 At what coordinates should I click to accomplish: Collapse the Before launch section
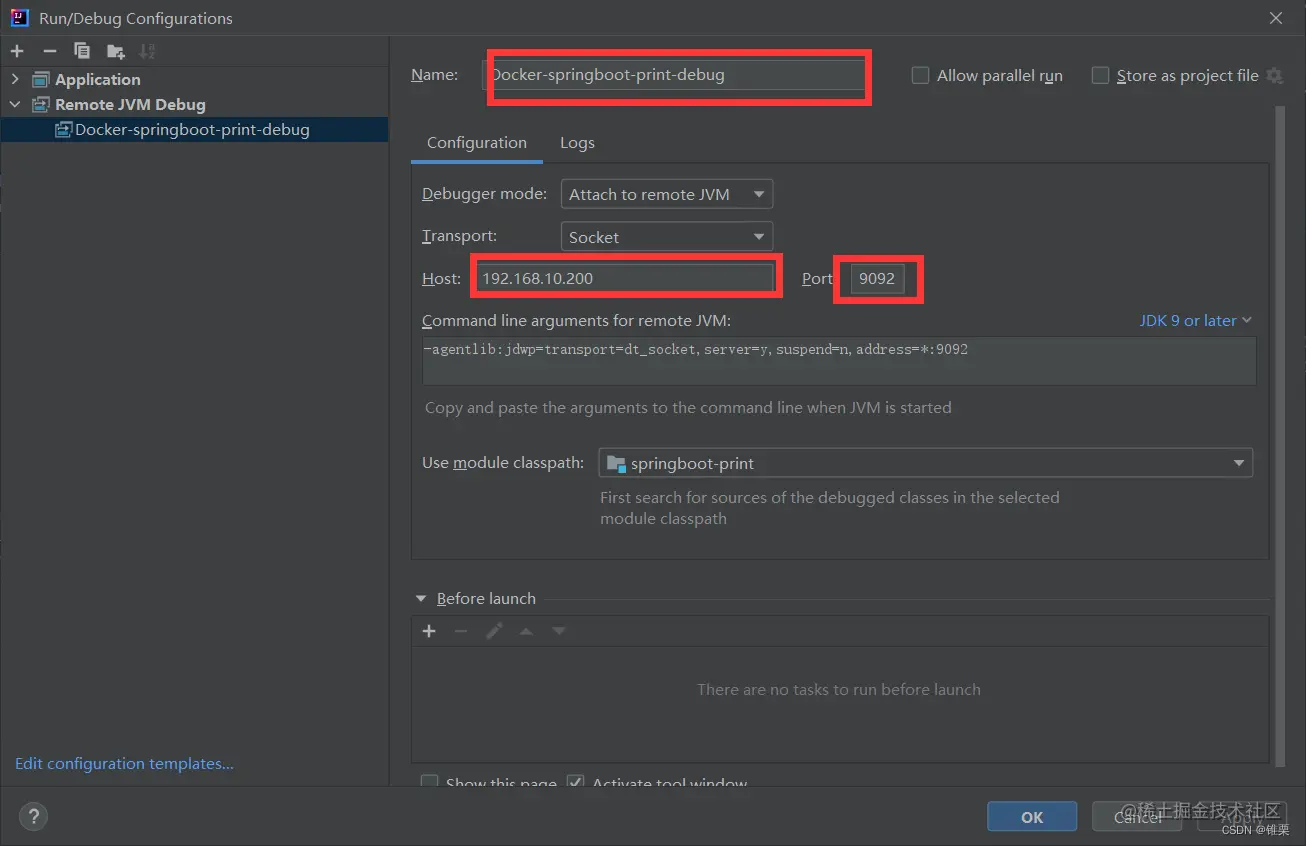coord(420,599)
